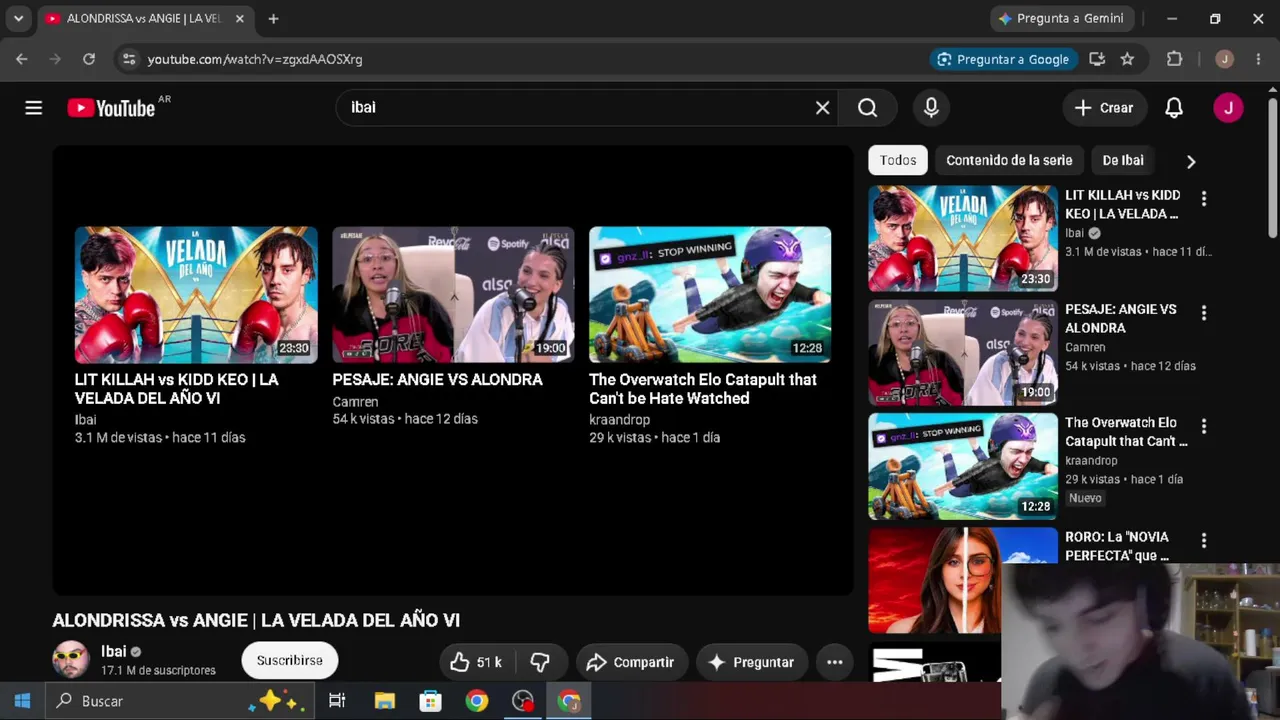Open sidebar title RORO: La NOVIA PERFECTA

tap(1117, 546)
